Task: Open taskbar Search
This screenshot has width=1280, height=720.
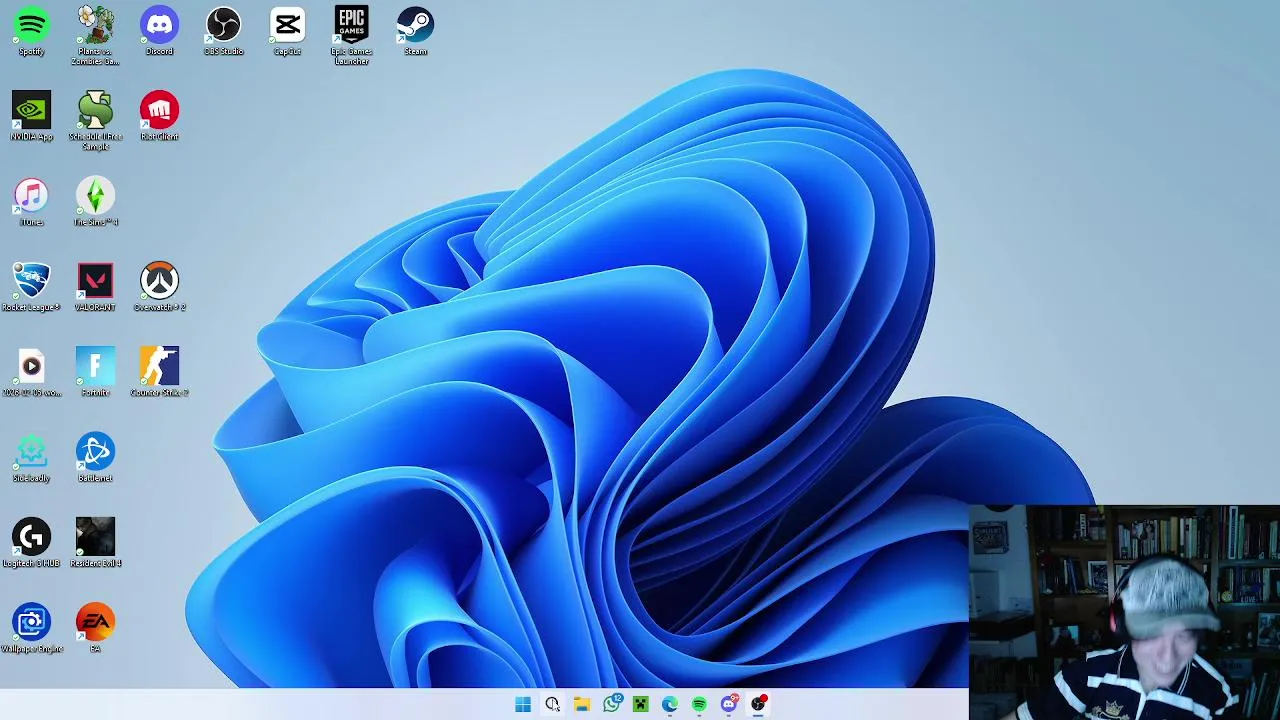Action: click(552, 705)
